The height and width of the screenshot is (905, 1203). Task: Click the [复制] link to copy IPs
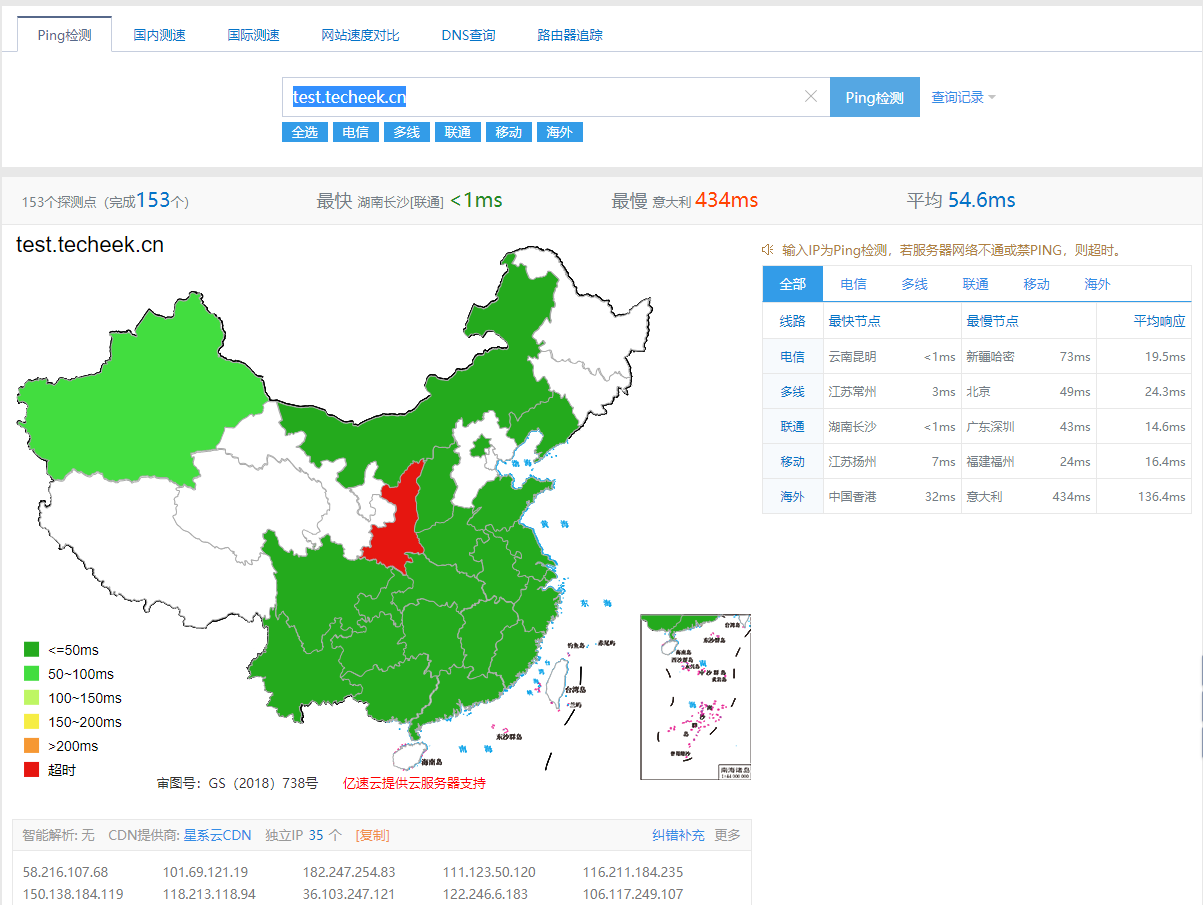372,835
